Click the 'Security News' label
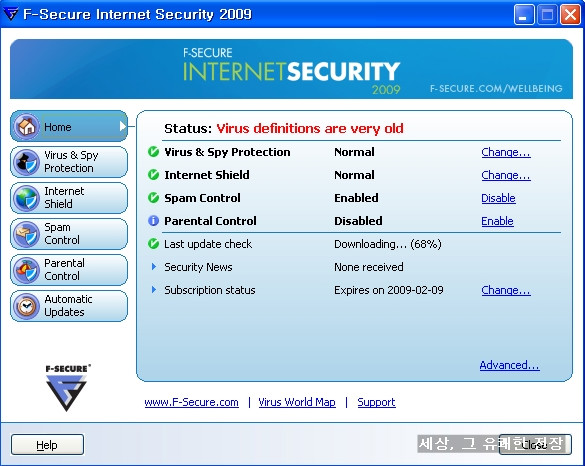Viewport: 585px width, 466px height. [x=198, y=267]
